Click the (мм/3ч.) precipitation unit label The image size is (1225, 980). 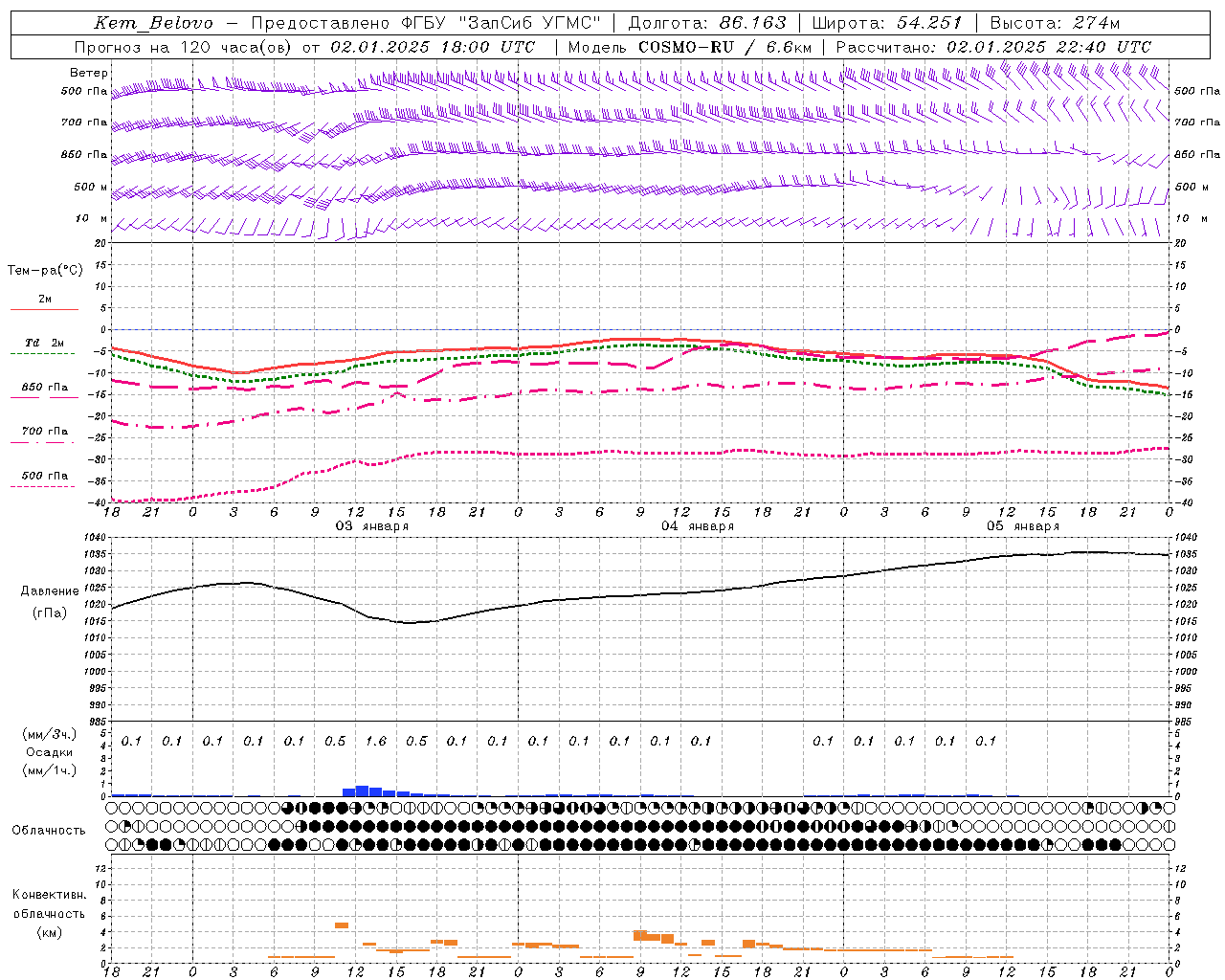49,734
